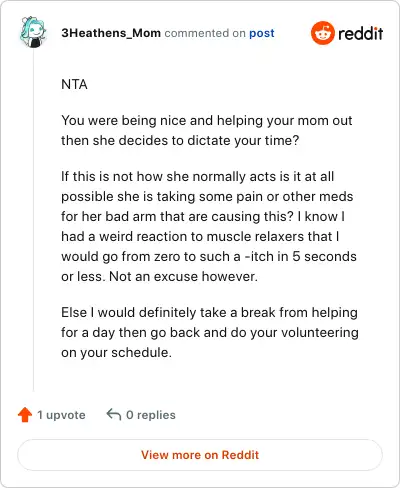
Task: Click the 3Heathens_Mom user avatar
Action: pyautogui.click(x=32, y=32)
